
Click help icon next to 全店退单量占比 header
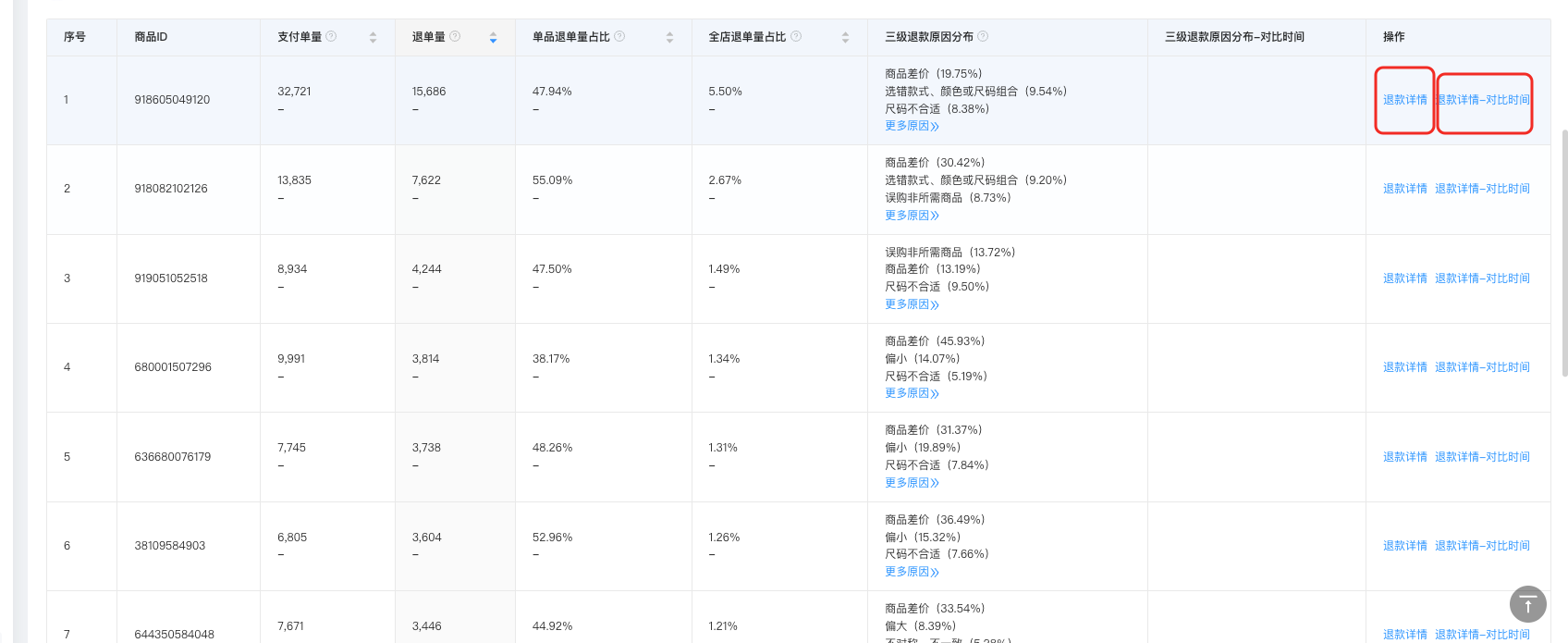tap(796, 37)
